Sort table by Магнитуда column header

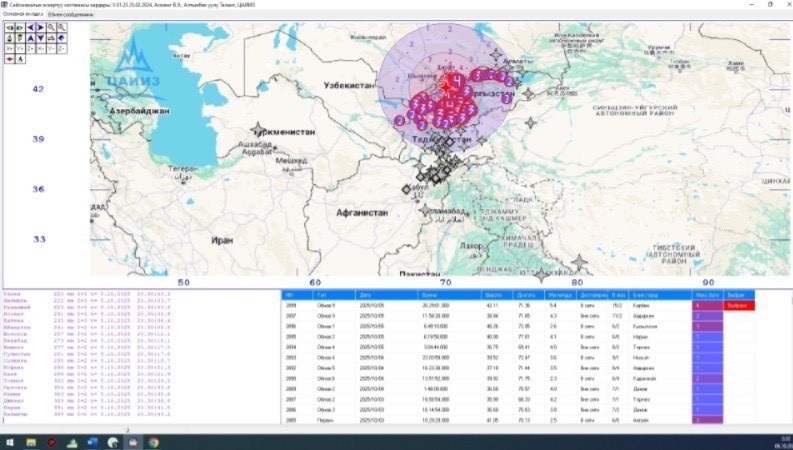(558, 295)
